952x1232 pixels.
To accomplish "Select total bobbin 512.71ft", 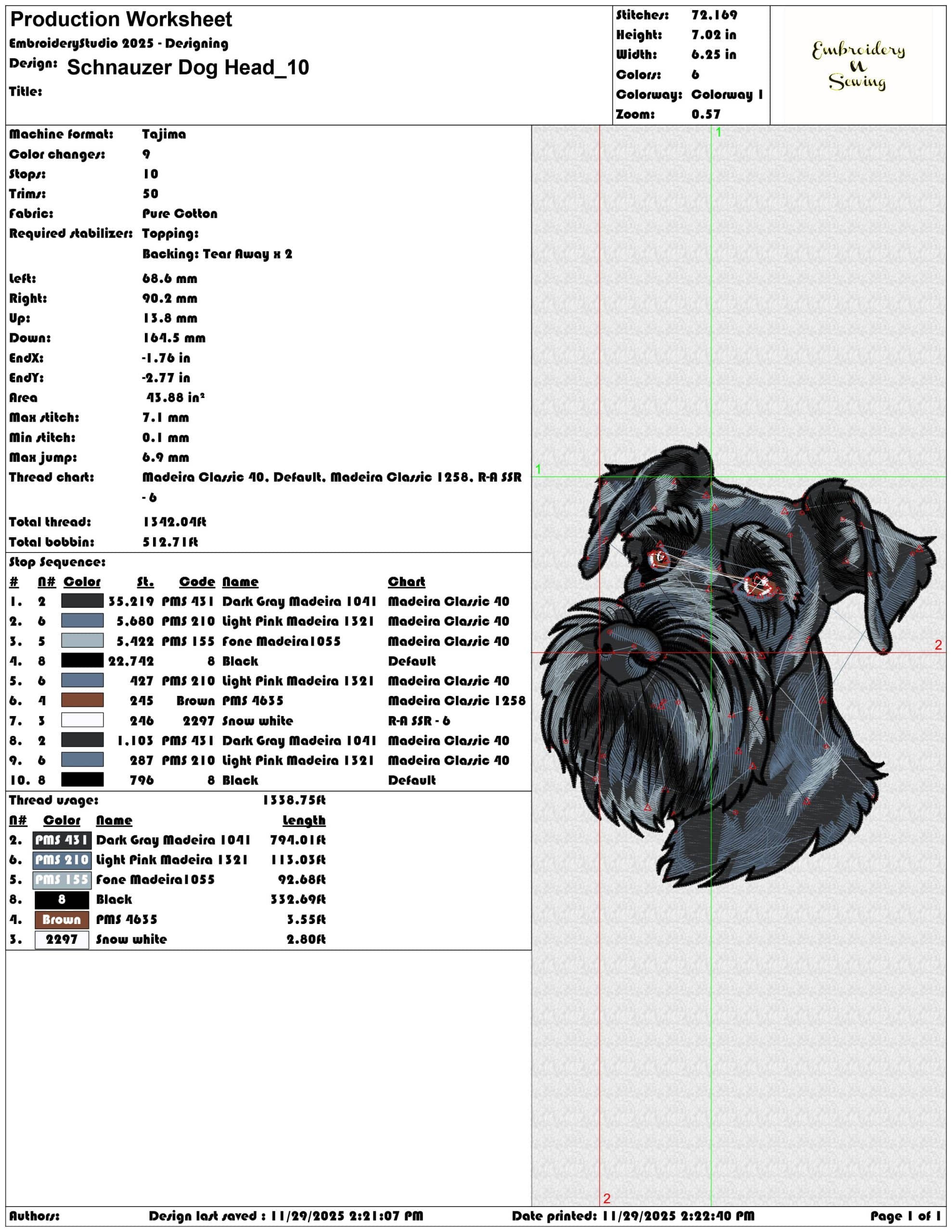I will (170, 542).
